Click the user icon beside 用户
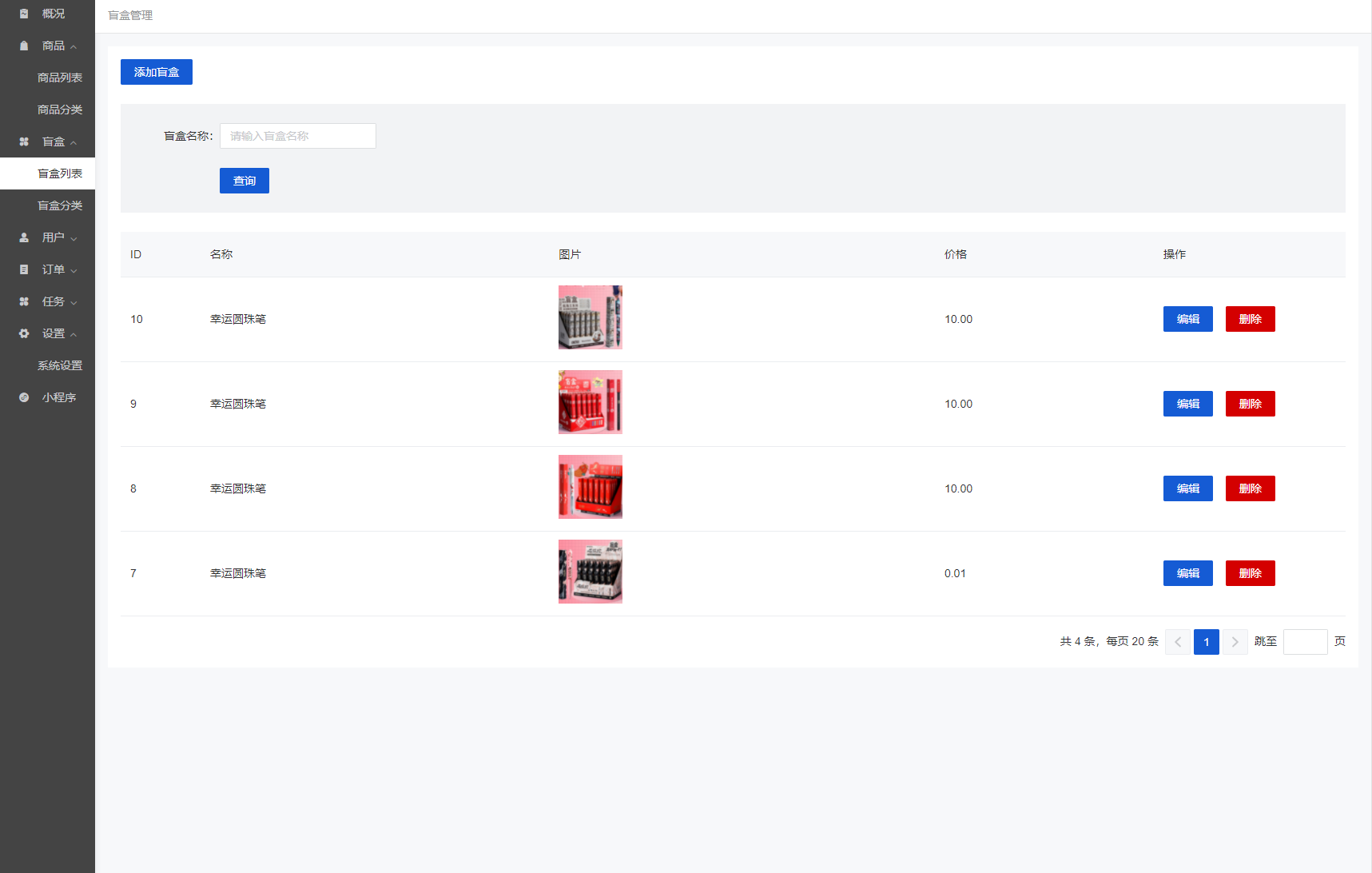1372x873 pixels. coord(24,237)
